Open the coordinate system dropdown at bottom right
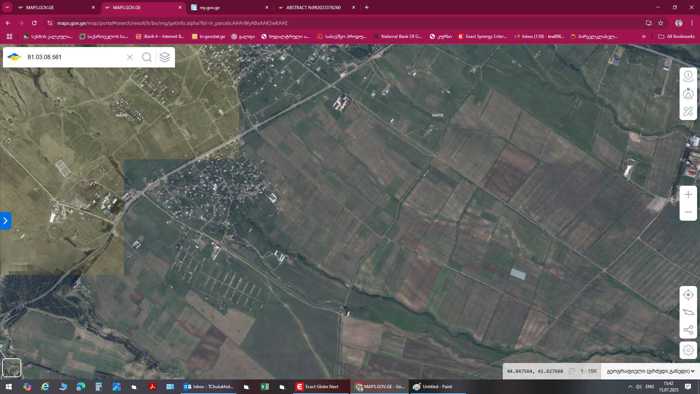Viewport: 700px width, 394px height. [x=650, y=371]
